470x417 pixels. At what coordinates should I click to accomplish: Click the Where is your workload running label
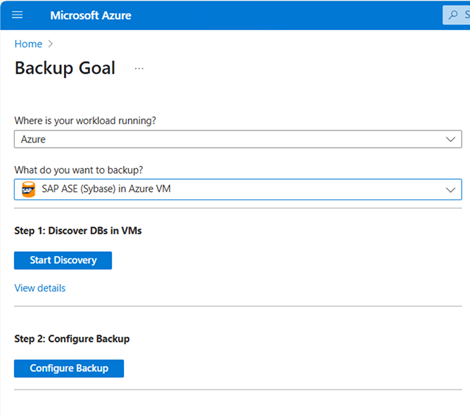tap(85, 120)
